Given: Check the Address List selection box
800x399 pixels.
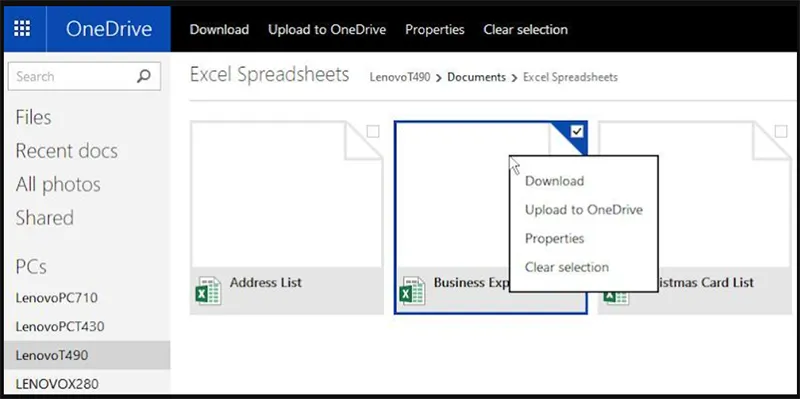Looking at the screenshot, I should pos(373,132).
